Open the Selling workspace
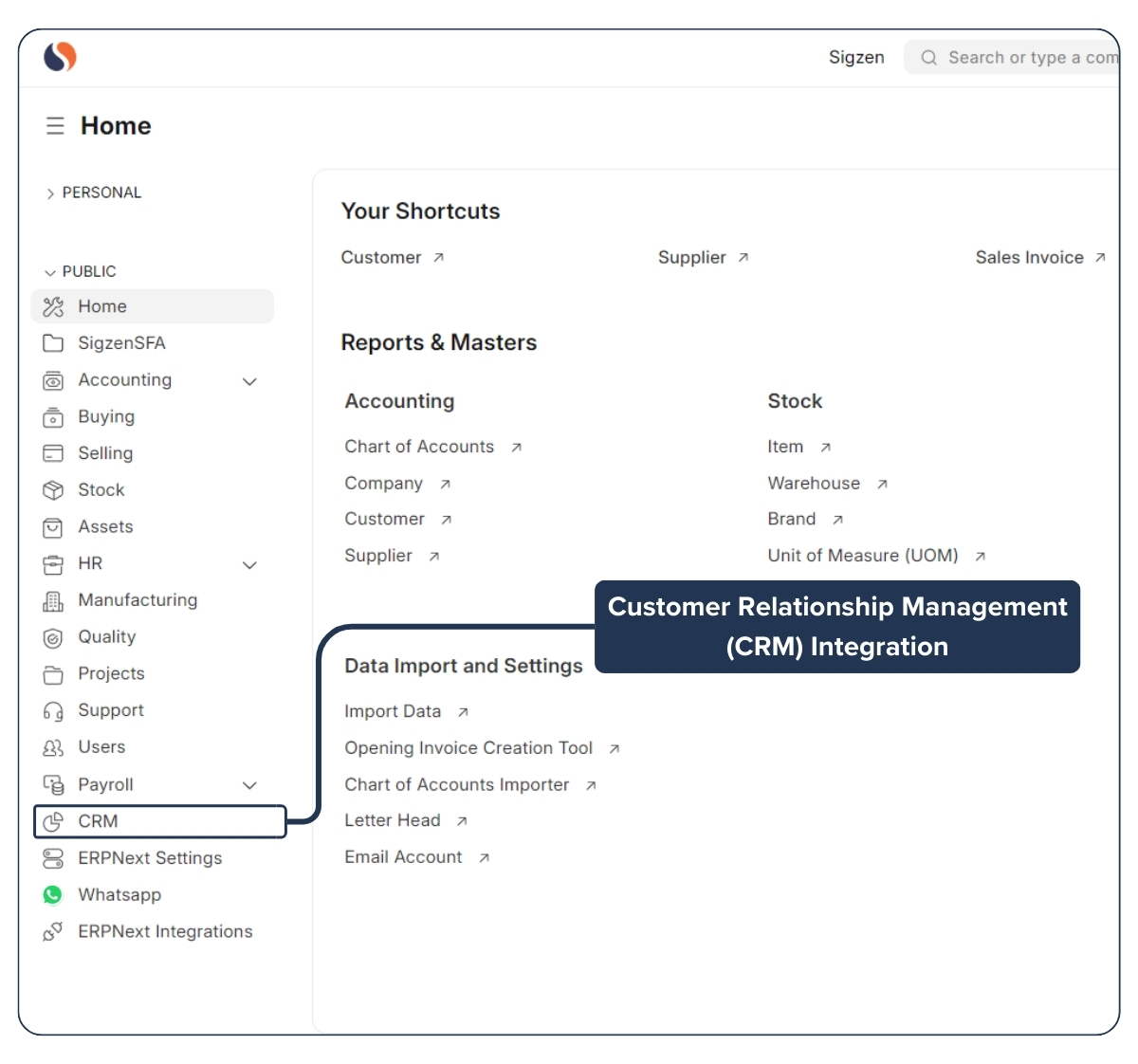Screen dimensions: 1138x1064 click(105, 453)
